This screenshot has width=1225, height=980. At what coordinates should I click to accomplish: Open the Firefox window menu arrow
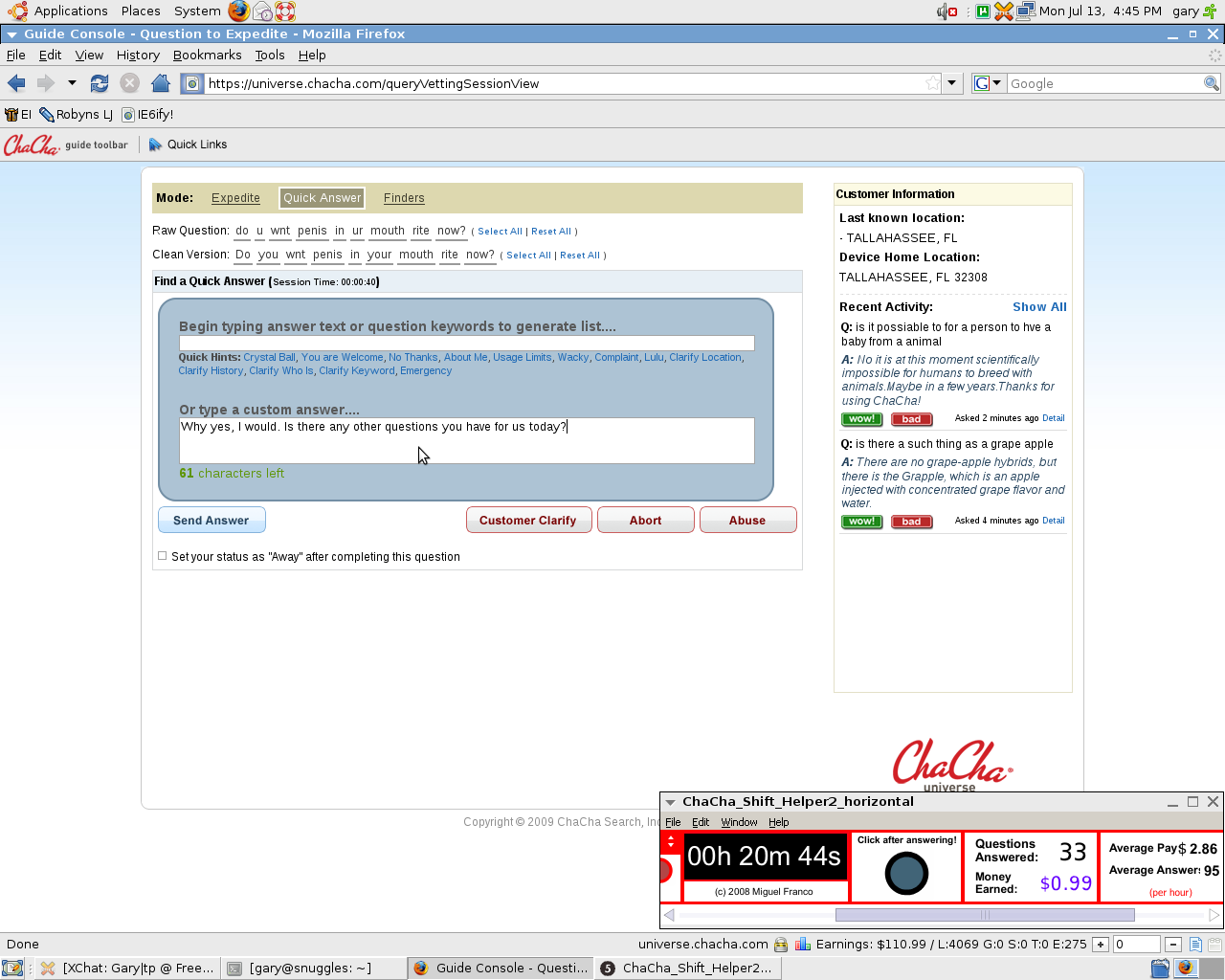[11, 34]
